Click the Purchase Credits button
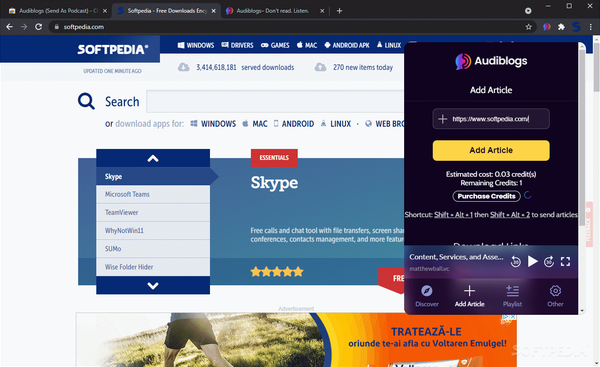Image resolution: width=600 pixels, height=367 pixels. 486,196
